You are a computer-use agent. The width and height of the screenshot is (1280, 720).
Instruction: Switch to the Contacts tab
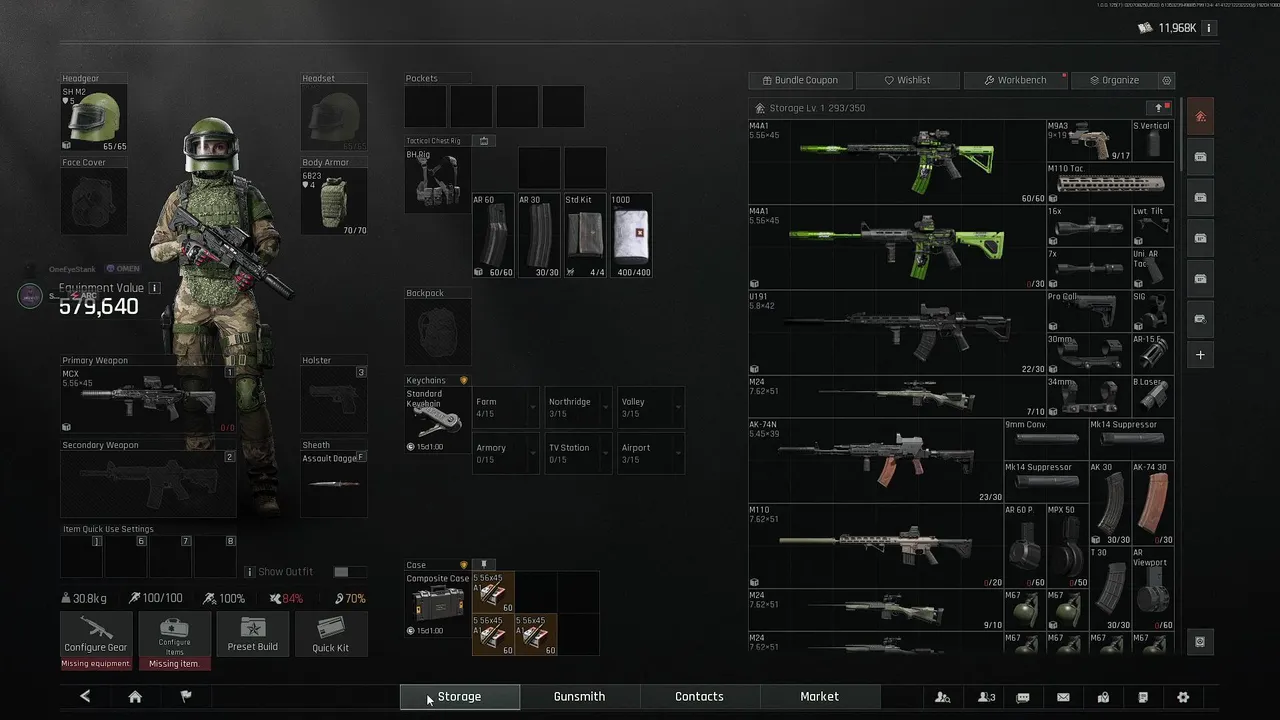coord(700,697)
